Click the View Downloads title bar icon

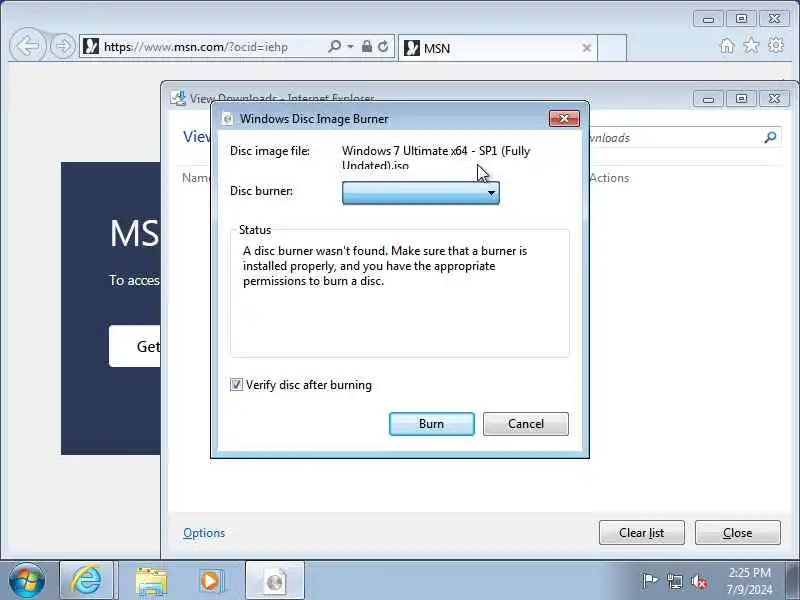[x=178, y=98]
